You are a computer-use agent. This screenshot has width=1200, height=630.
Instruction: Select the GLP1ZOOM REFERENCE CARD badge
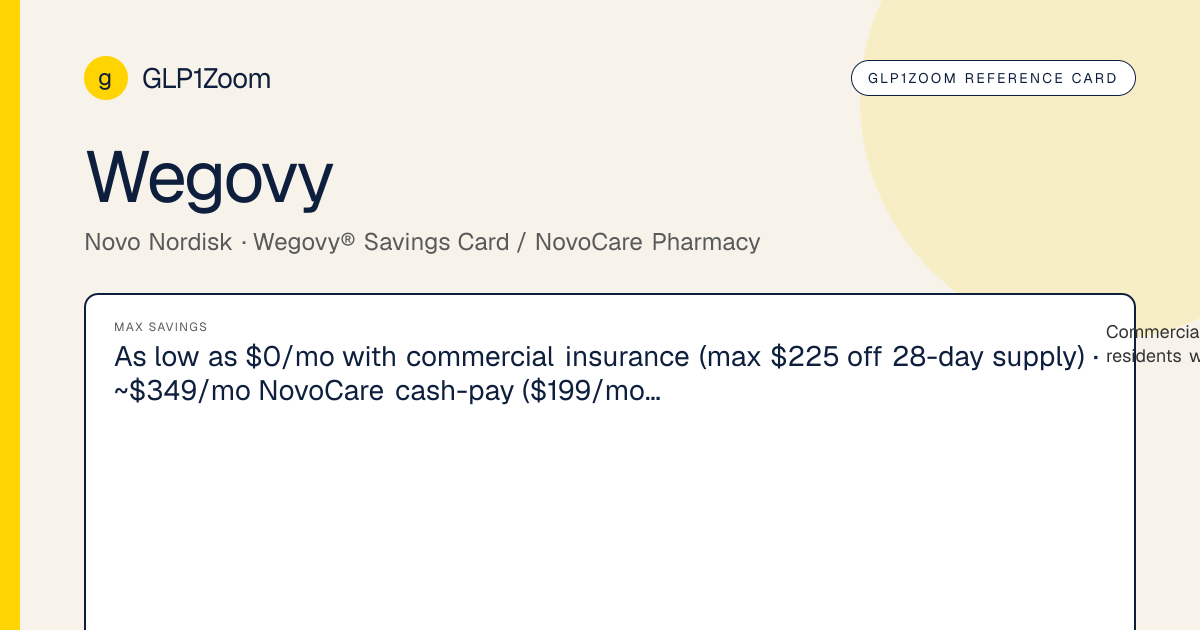[993, 78]
